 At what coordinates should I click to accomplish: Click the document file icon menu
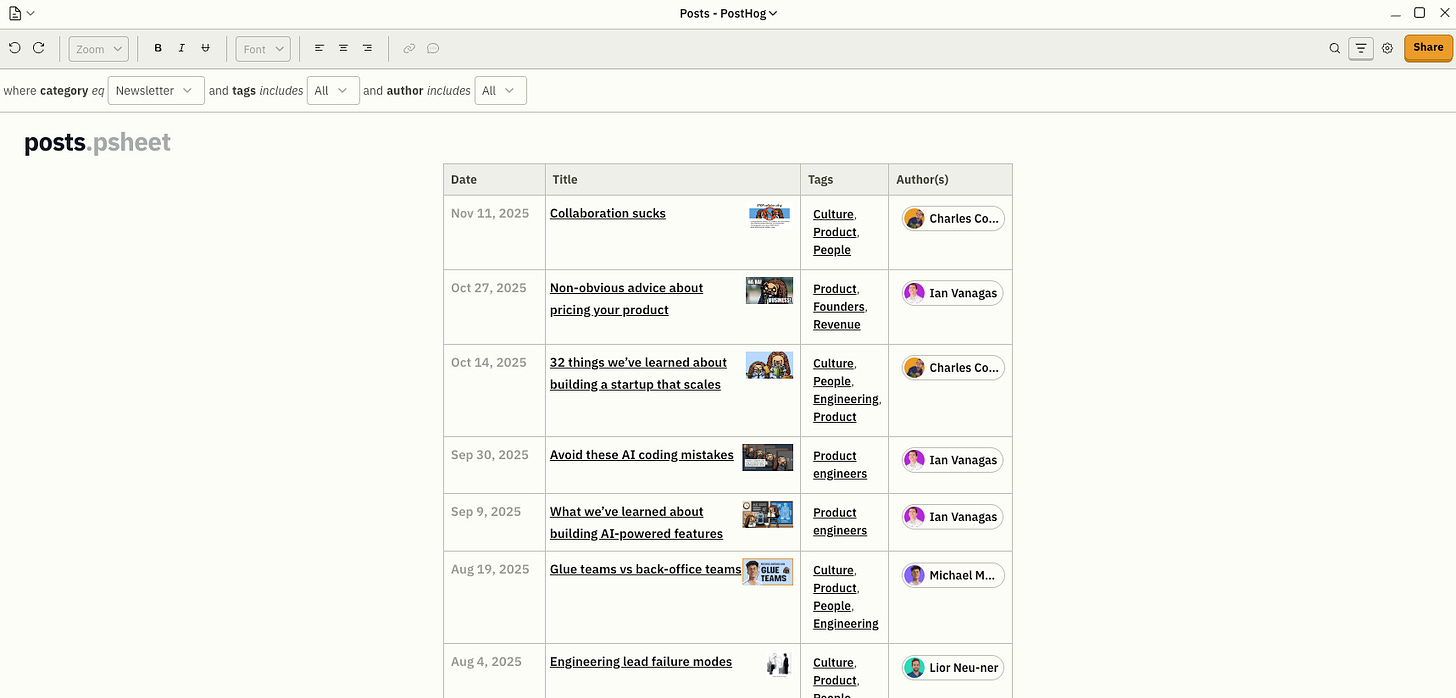pyautogui.click(x=21, y=13)
